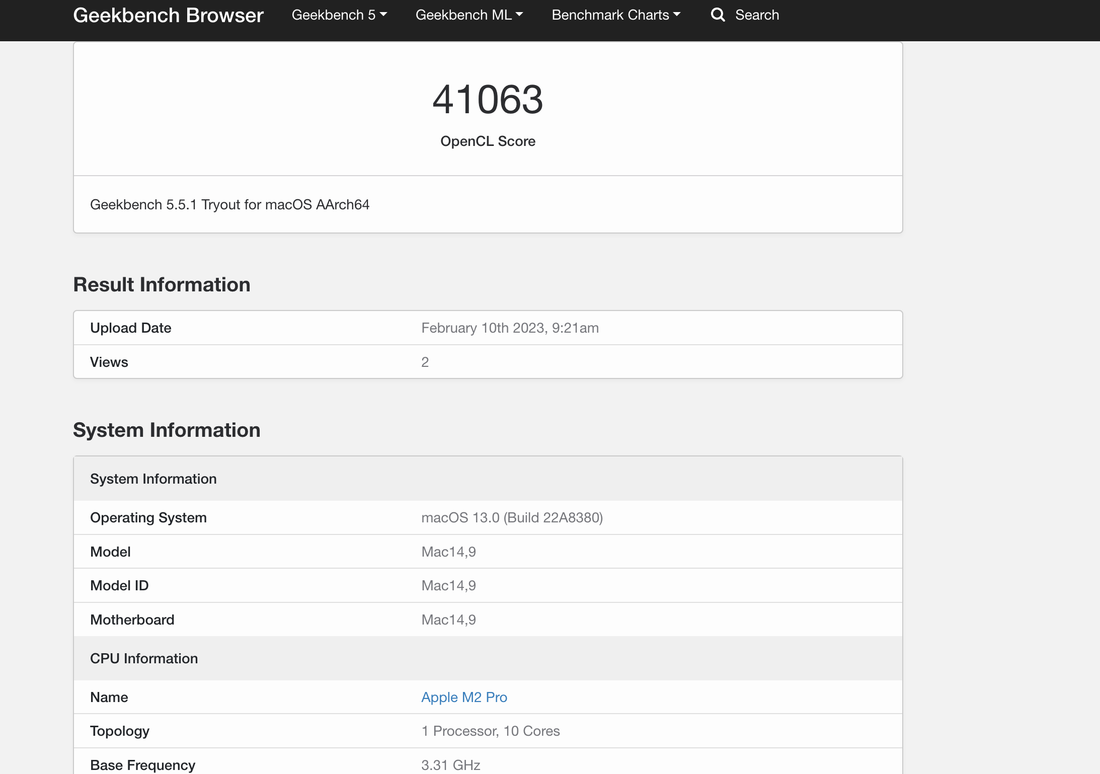Click the CPU Information section header
This screenshot has width=1100, height=774.
pyautogui.click(x=144, y=658)
